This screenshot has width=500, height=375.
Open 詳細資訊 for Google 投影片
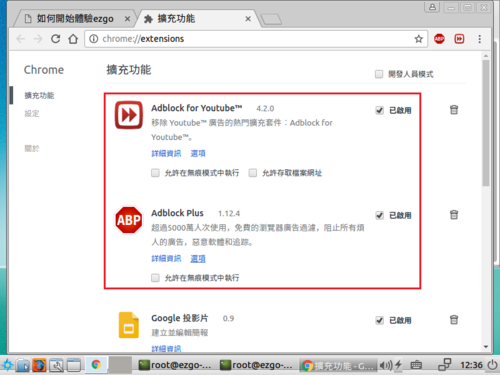[x=166, y=349]
